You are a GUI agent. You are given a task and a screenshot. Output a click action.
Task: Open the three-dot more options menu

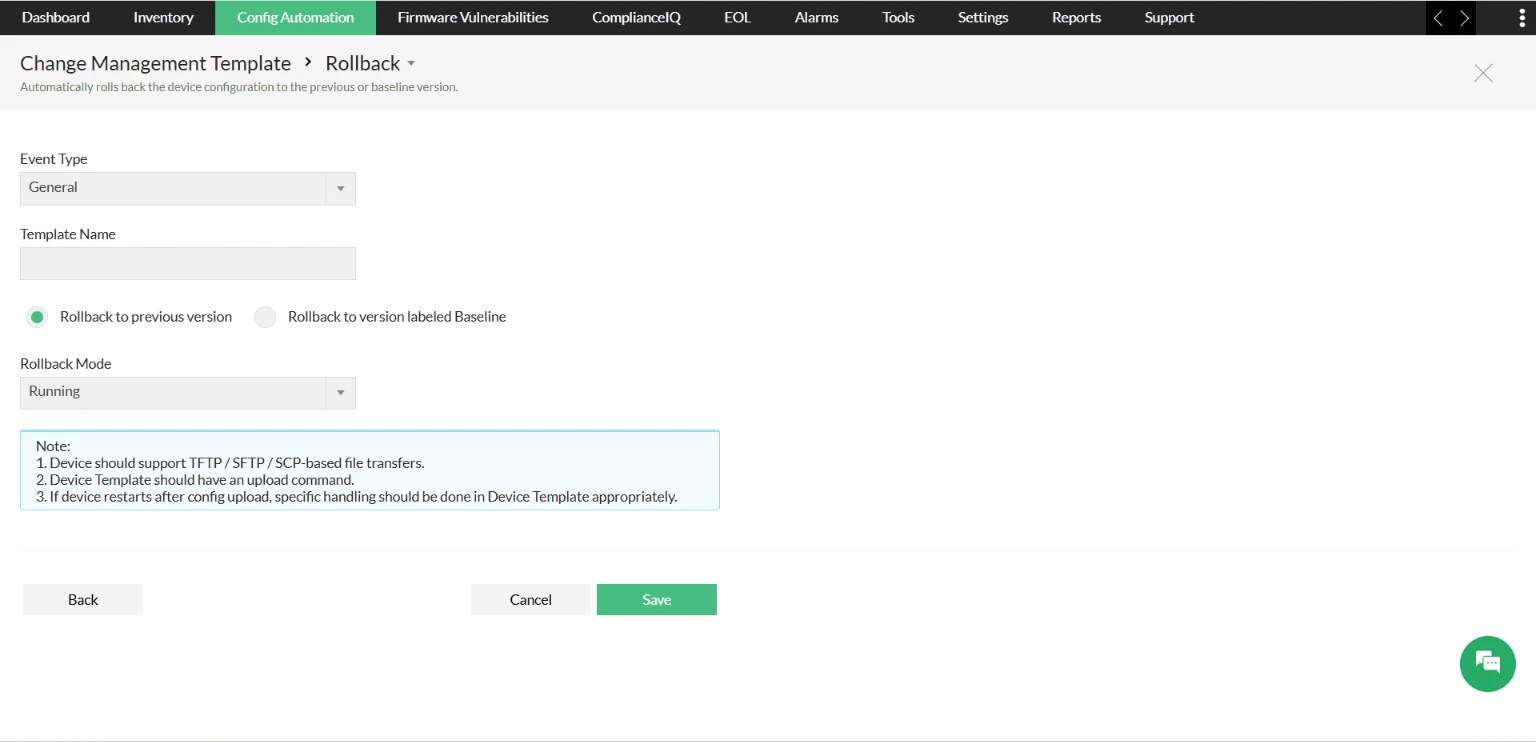tap(1522, 18)
